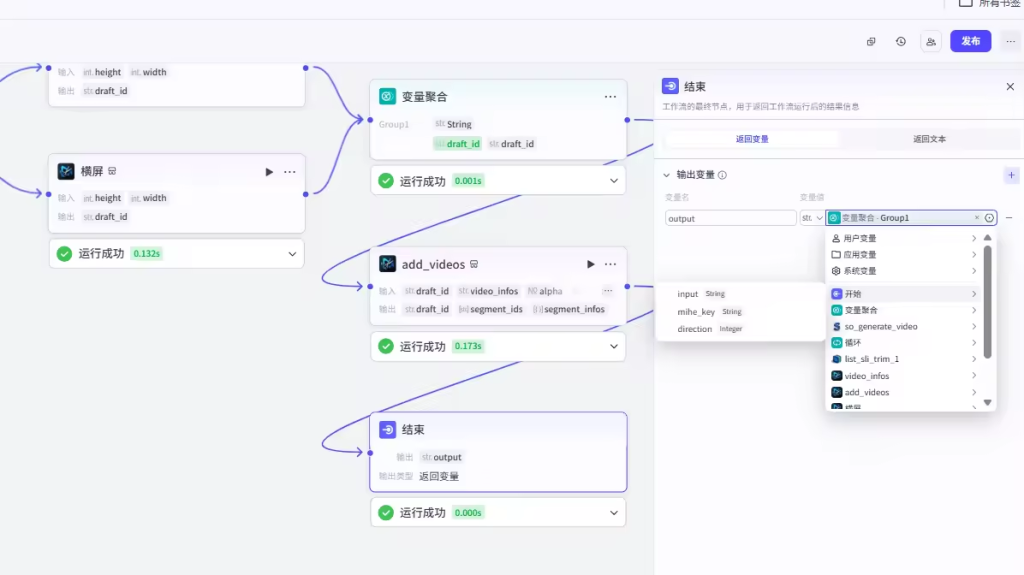
Task: Click the 发布 publish button
Action: click(x=970, y=41)
